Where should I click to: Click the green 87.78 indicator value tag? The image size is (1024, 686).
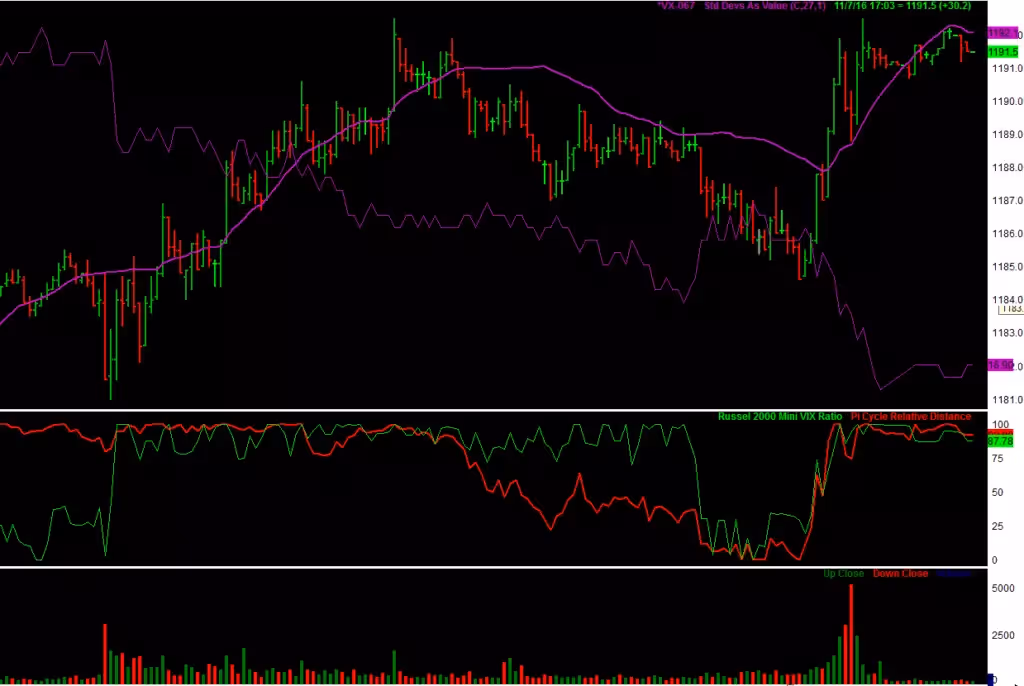coord(1000,442)
